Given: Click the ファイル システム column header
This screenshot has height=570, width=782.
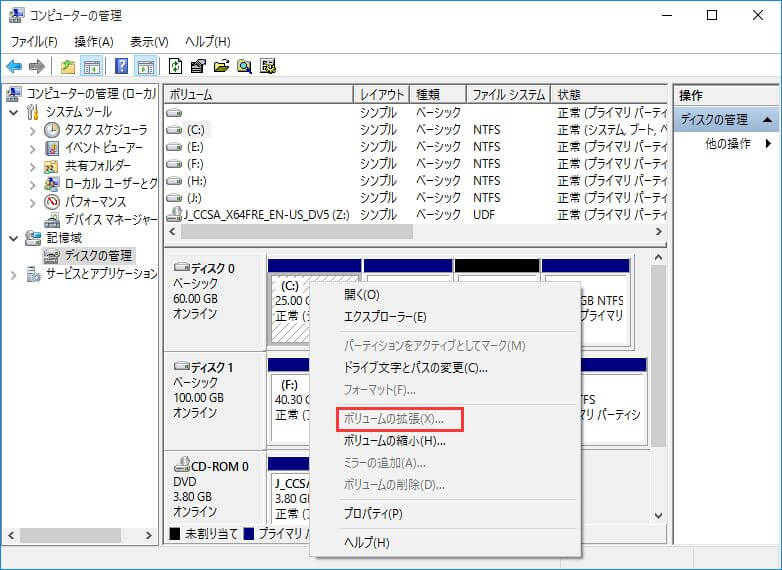Looking at the screenshot, I should click(x=508, y=94).
